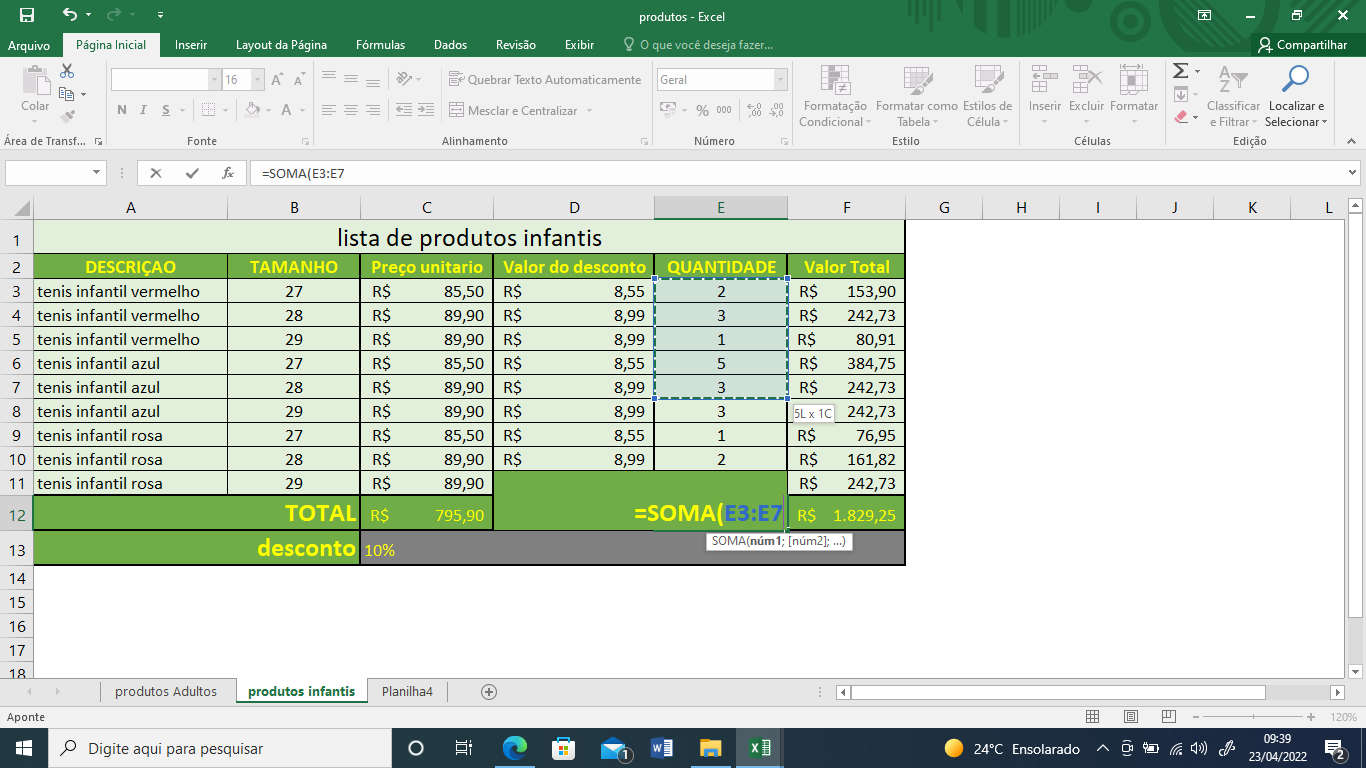The height and width of the screenshot is (768, 1366).
Task: Add a new sheet with the plus icon
Action: click(489, 691)
